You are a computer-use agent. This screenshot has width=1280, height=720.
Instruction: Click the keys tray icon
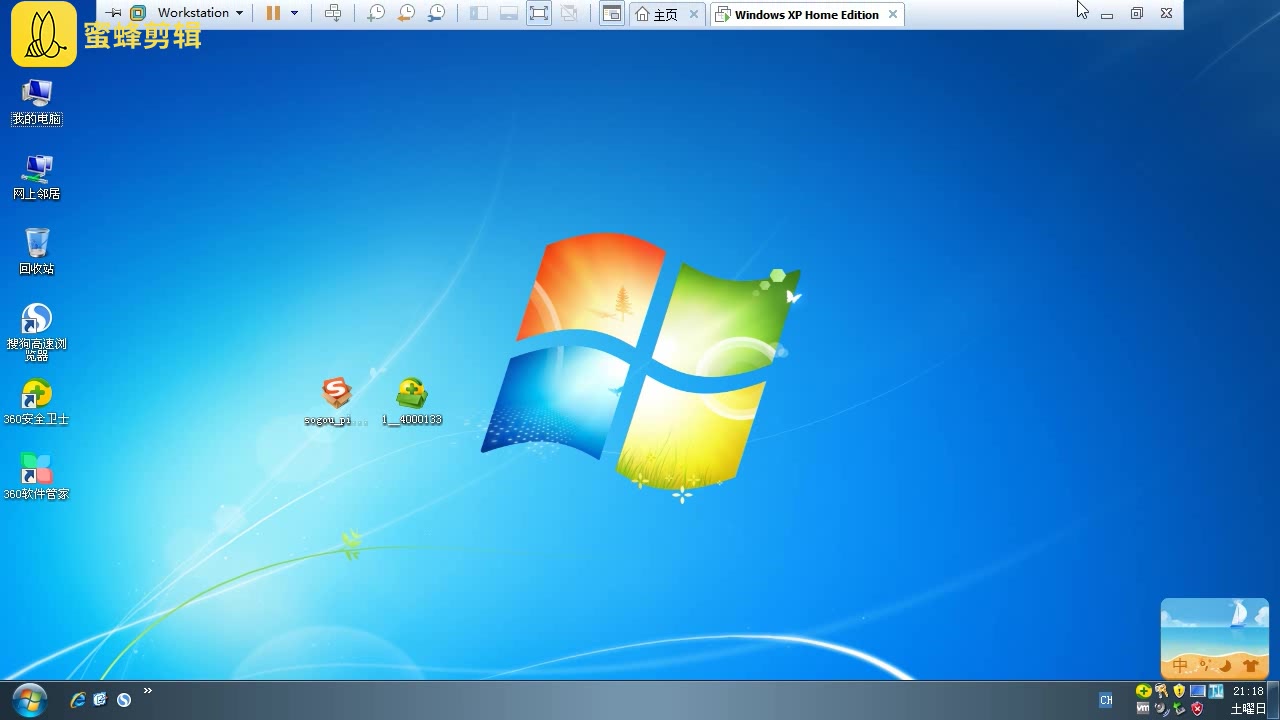pos(1161,691)
